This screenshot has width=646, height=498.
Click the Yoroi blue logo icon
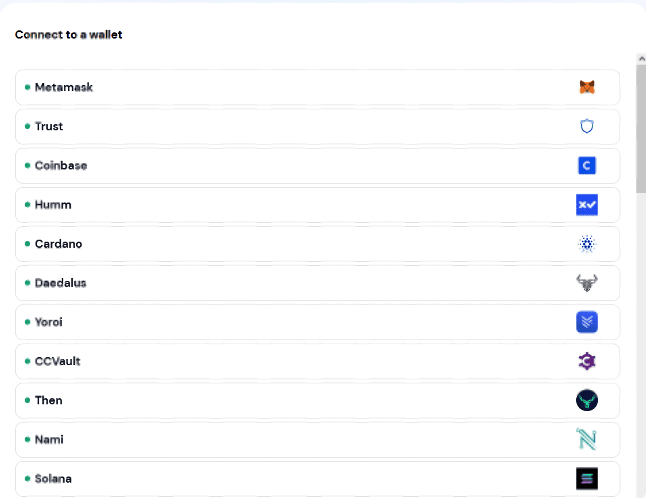[587, 322]
